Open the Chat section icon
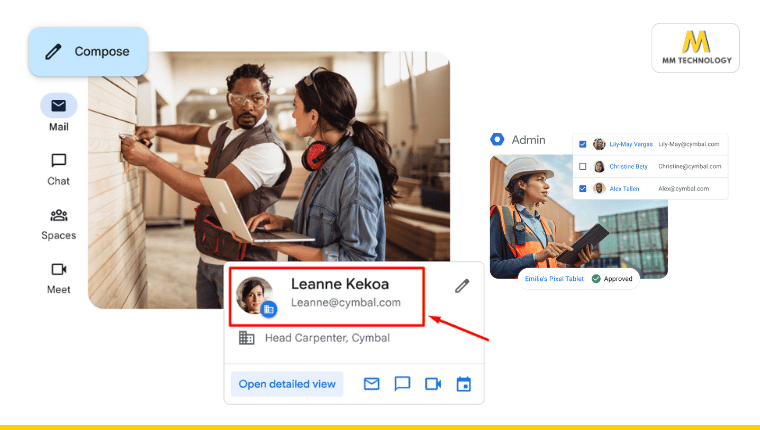Viewport: 760px width, 430px height. (59, 160)
